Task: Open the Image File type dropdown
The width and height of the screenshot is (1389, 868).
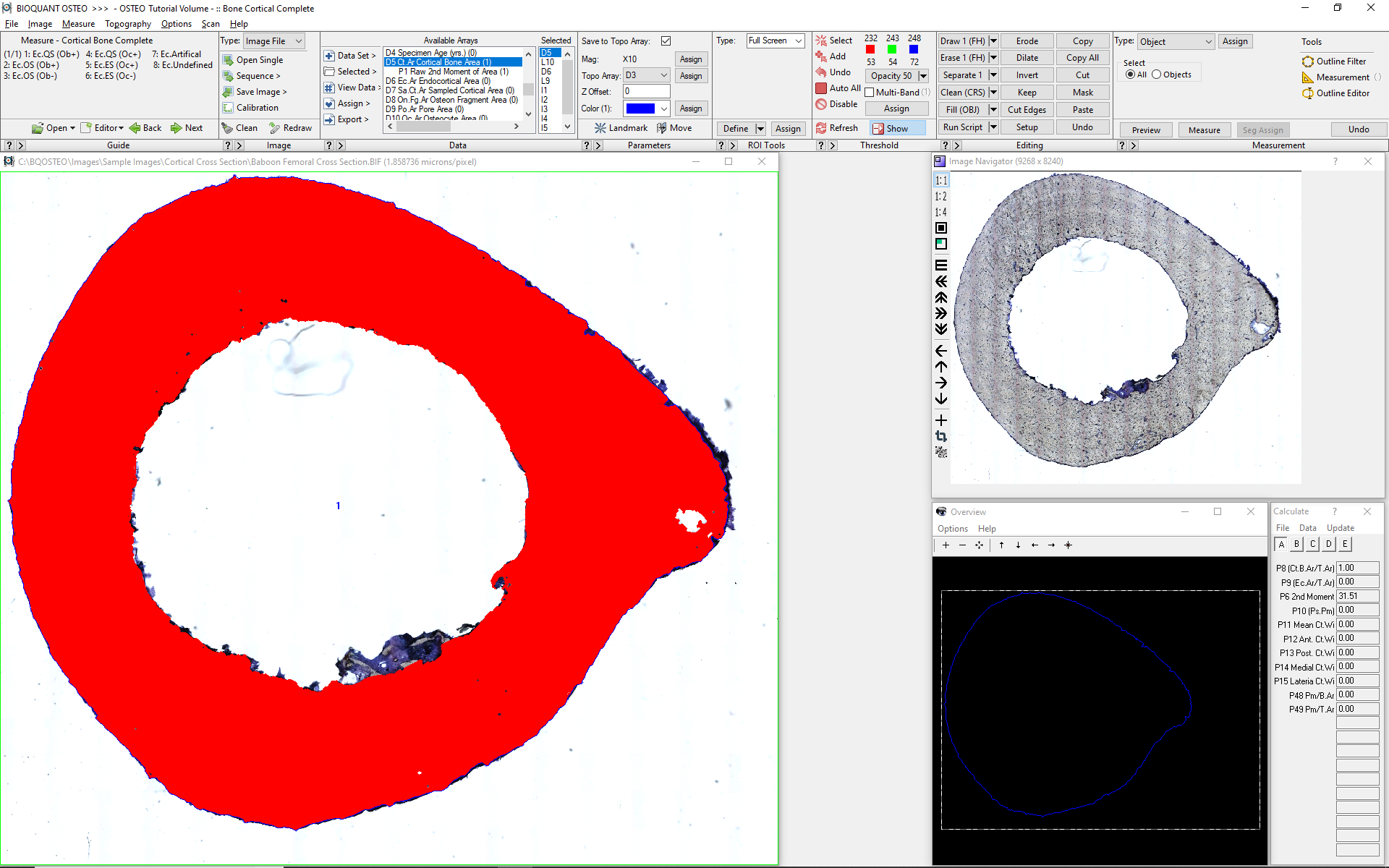Action: click(x=274, y=41)
